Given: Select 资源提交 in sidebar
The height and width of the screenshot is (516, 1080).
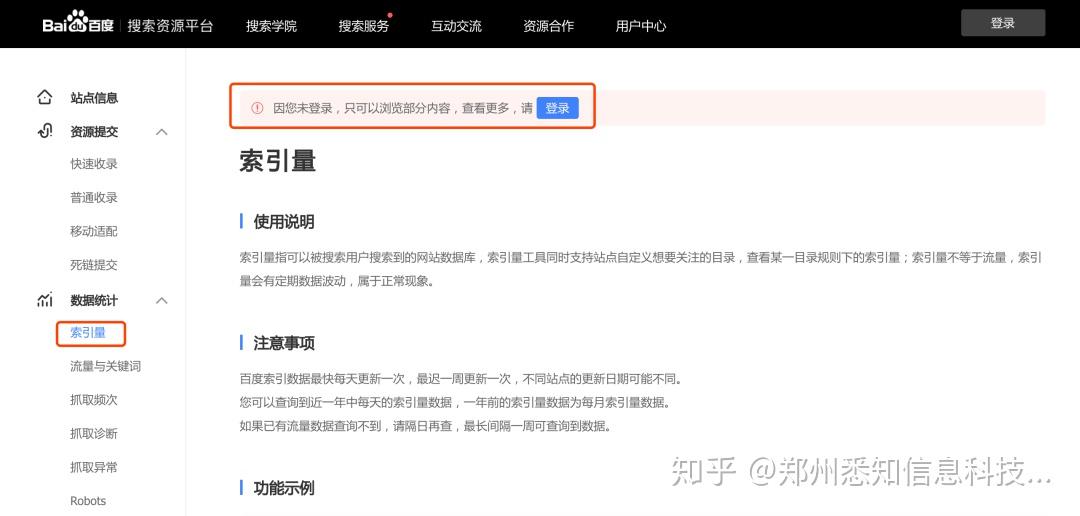Looking at the screenshot, I should (94, 132).
